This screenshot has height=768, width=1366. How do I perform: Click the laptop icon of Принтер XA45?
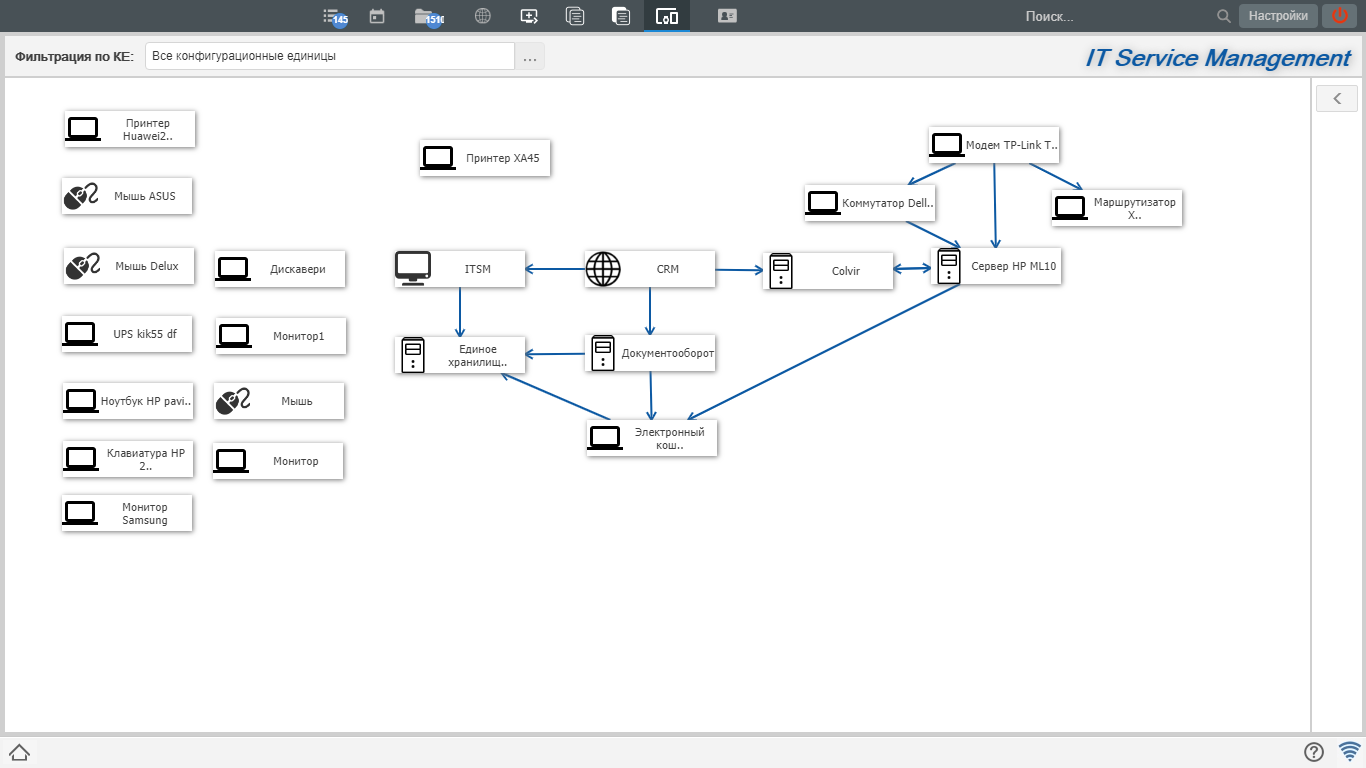tap(438, 158)
